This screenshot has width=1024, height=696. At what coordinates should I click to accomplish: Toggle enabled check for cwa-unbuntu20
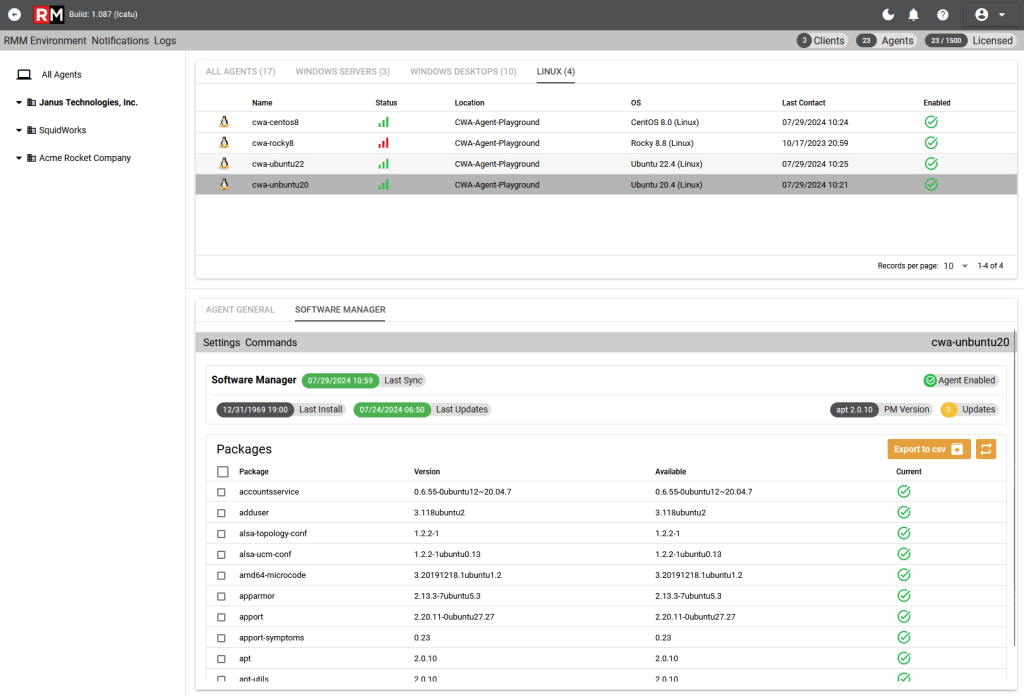(931, 185)
